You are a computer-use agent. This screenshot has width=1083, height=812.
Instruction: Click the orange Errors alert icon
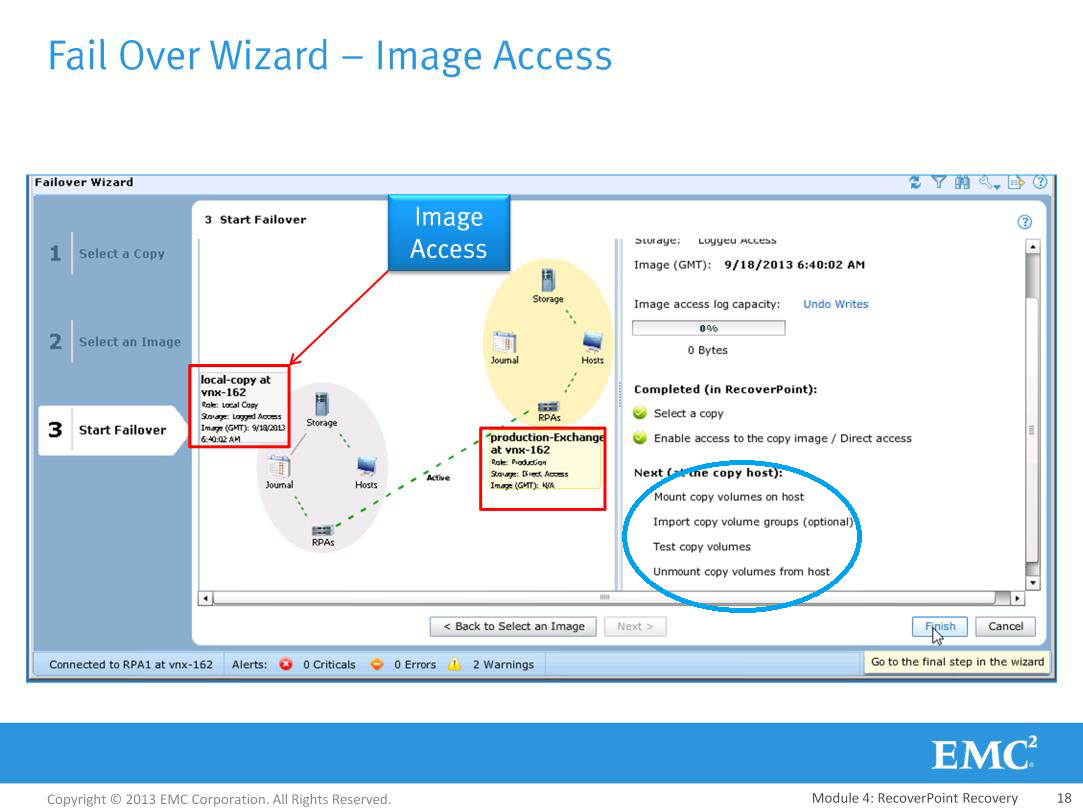(x=377, y=664)
